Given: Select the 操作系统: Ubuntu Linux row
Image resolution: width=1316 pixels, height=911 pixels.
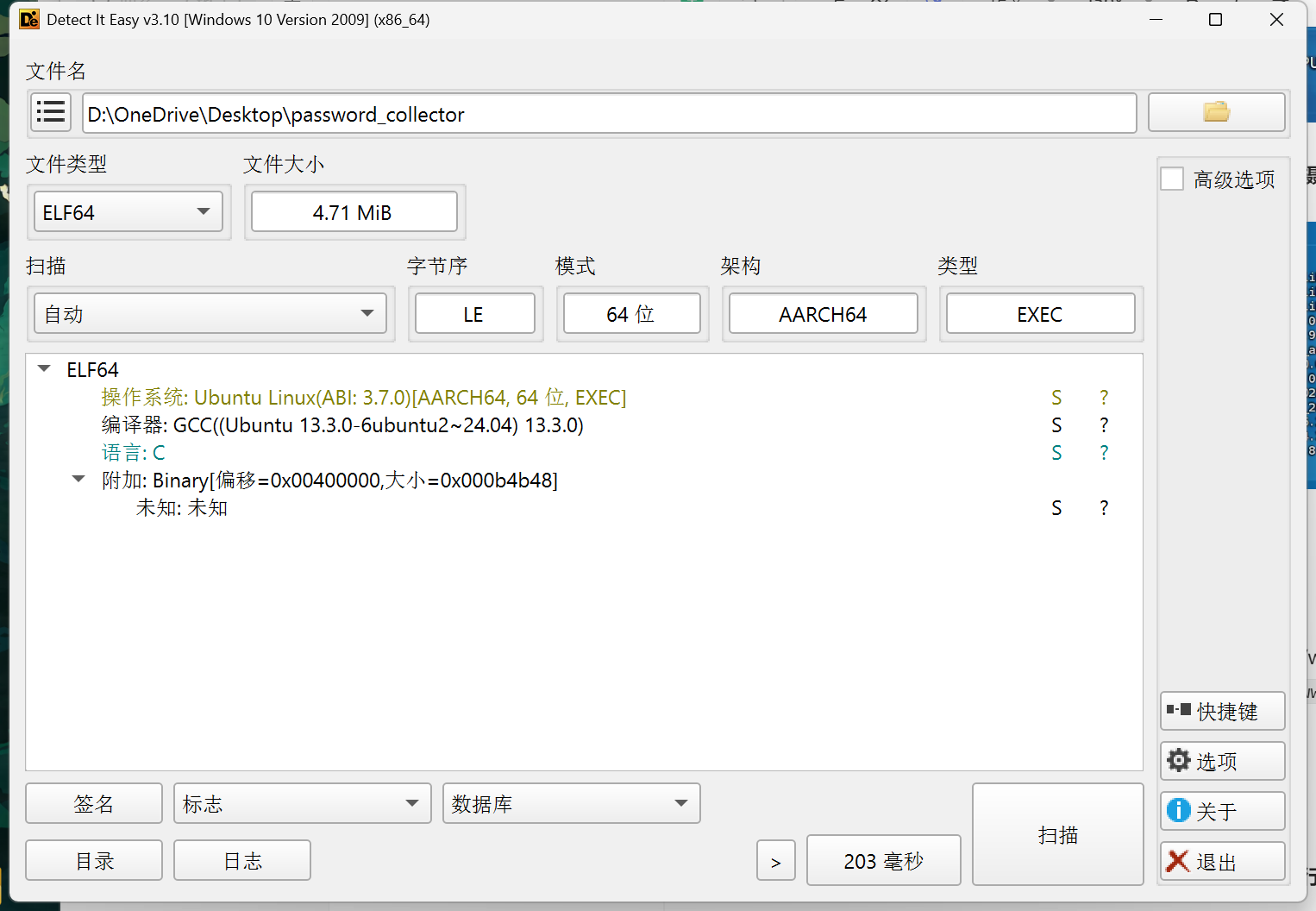Looking at the screenshot, I should [x=585, y=397].
